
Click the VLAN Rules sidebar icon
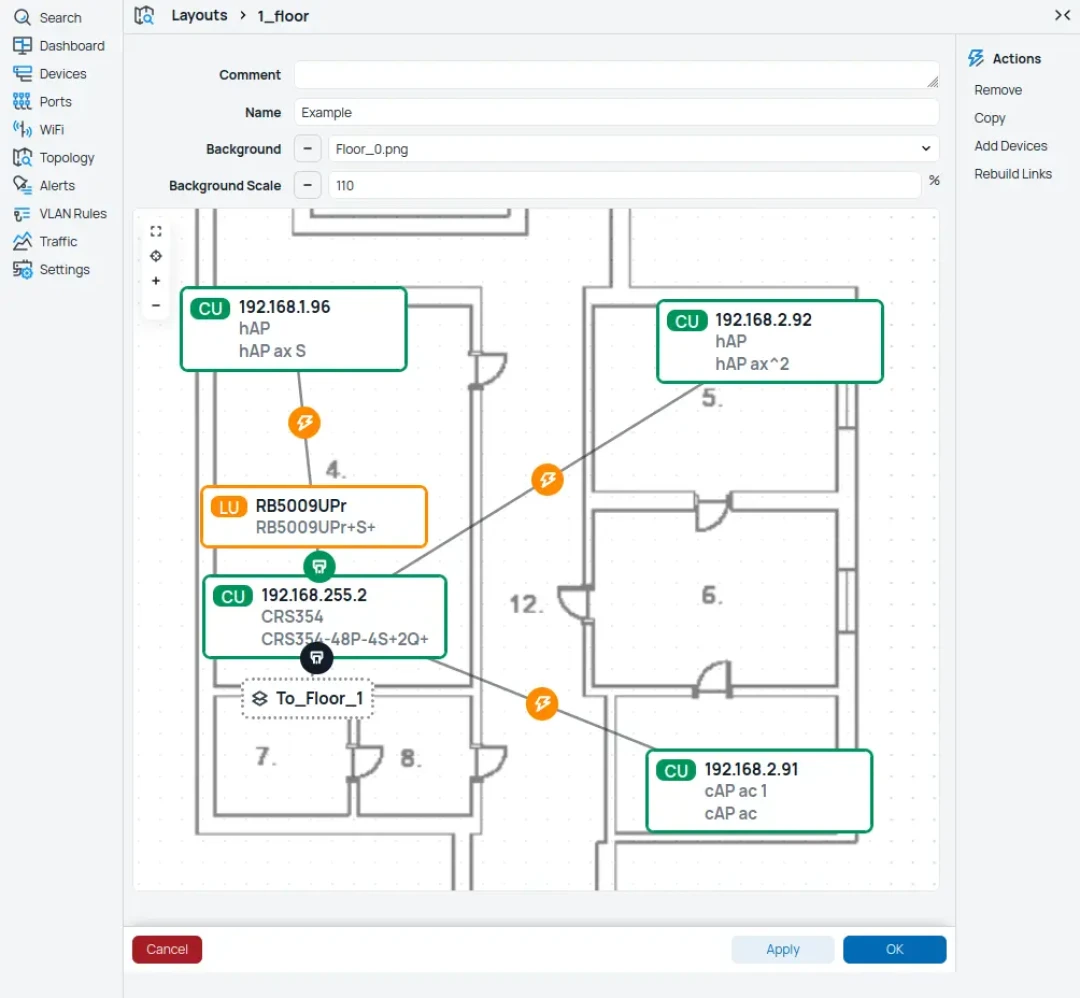[x=22, y=214]
